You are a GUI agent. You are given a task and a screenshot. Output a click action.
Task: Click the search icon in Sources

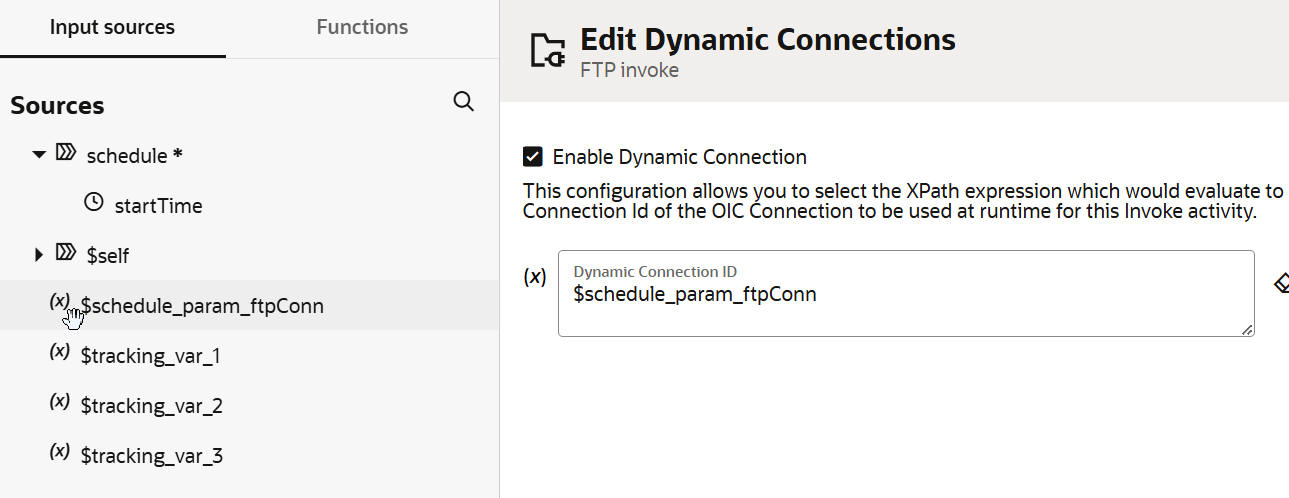pyautogui.click(x=464, y=102)
